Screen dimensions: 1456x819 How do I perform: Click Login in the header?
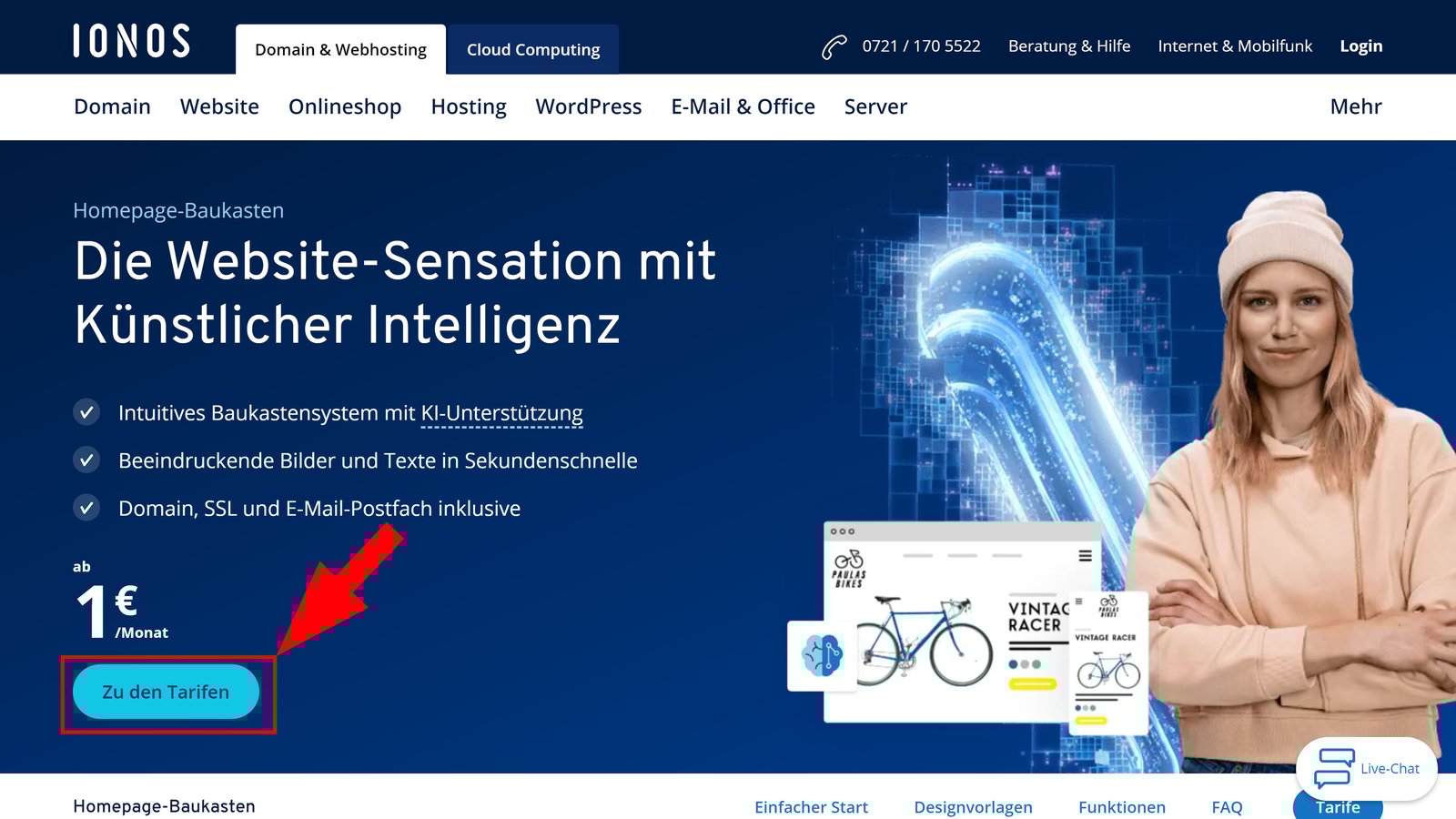coord(1360,45)
